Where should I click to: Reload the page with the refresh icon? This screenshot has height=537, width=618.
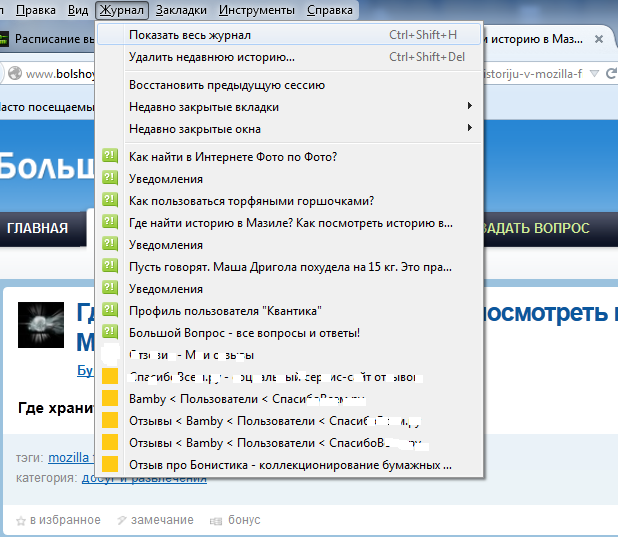tap(611, 73)
